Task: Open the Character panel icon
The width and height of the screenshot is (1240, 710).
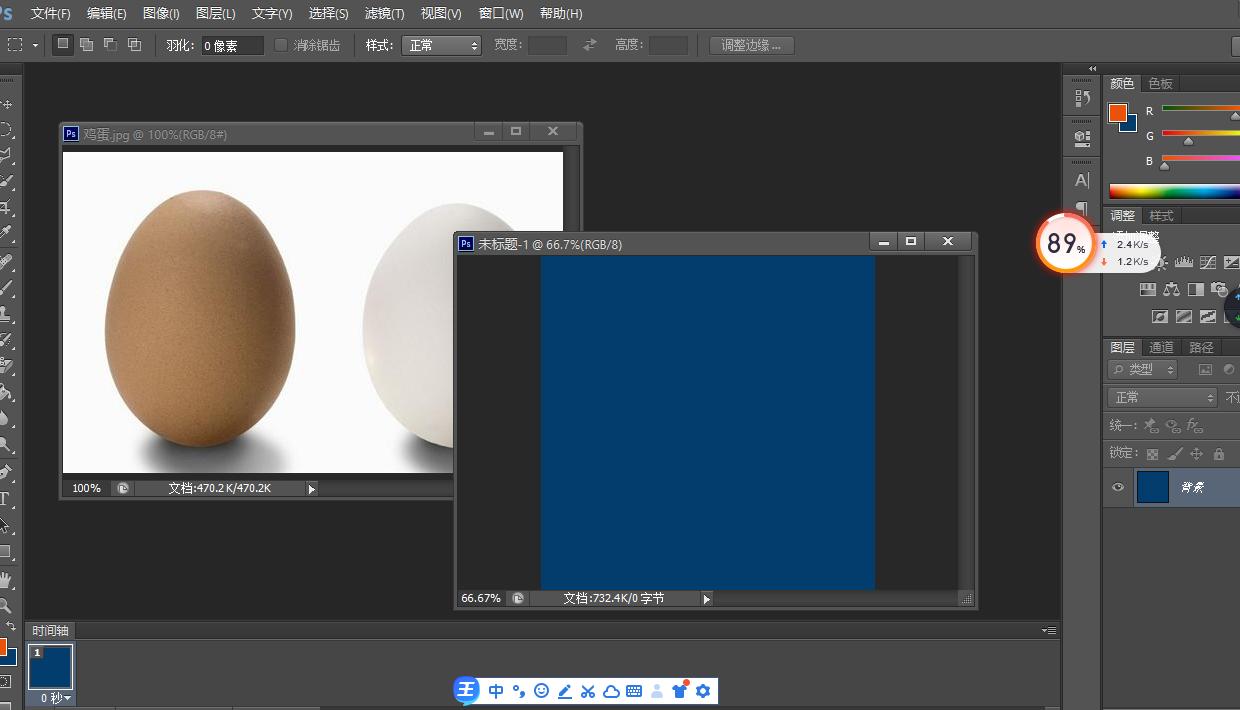Action: click(x=1081, y=181)
